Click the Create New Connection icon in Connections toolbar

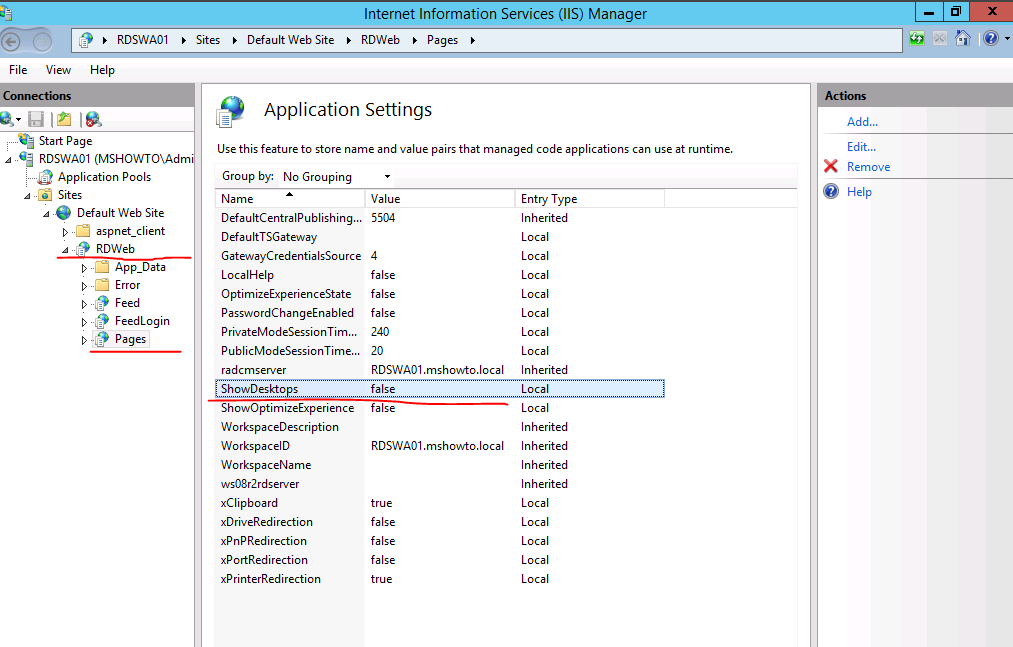pyautogui.click(x=8, y=119)
